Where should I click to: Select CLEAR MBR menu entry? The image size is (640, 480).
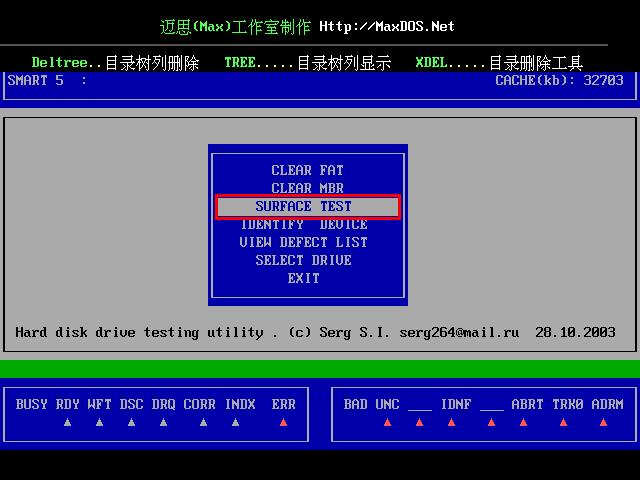click(x=307, y=188)
